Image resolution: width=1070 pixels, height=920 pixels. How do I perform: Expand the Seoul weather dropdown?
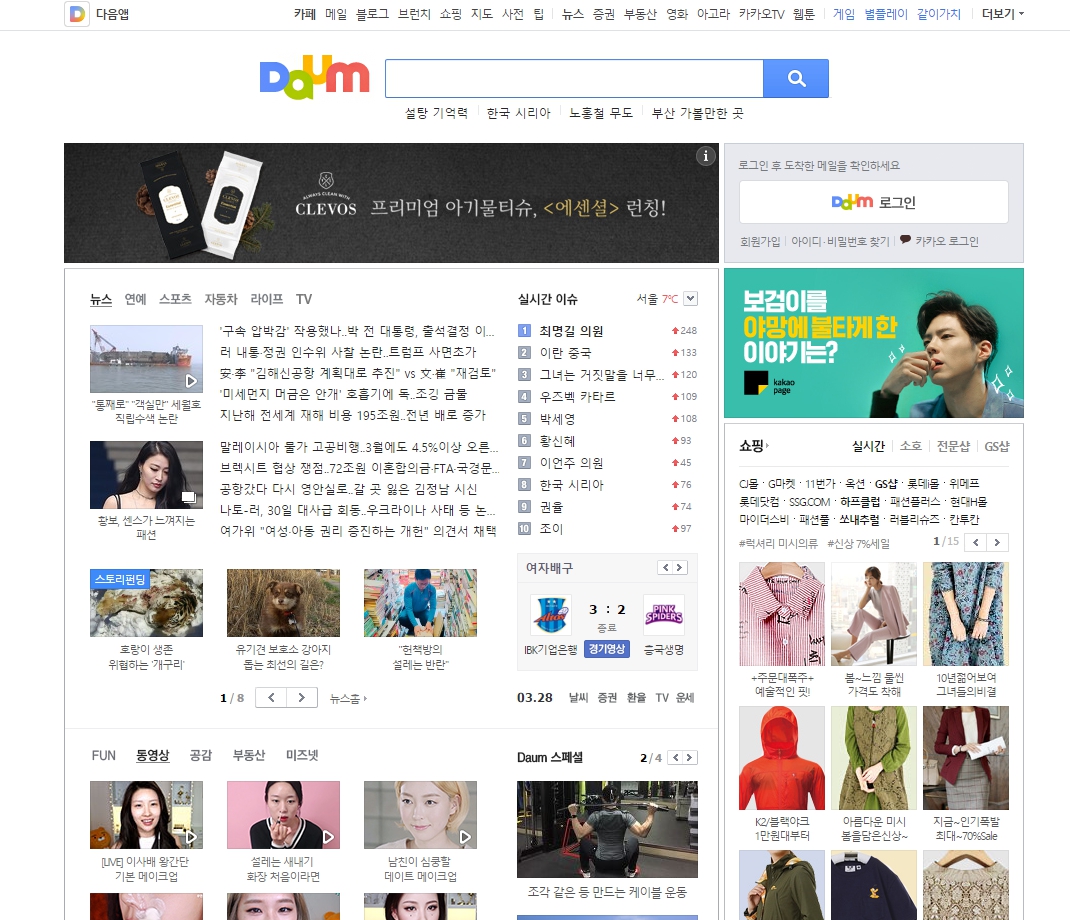[x=690, y=299]
